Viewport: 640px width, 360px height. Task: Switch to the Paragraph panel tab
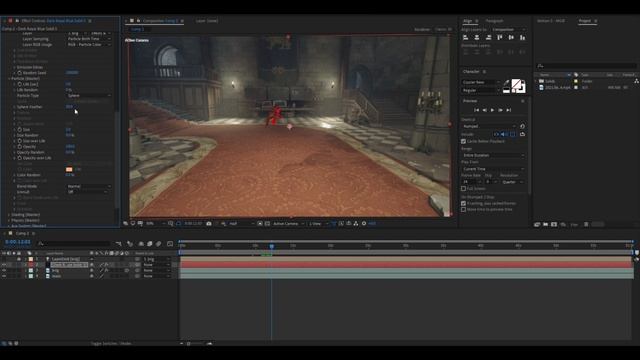[x=494, y=21]
